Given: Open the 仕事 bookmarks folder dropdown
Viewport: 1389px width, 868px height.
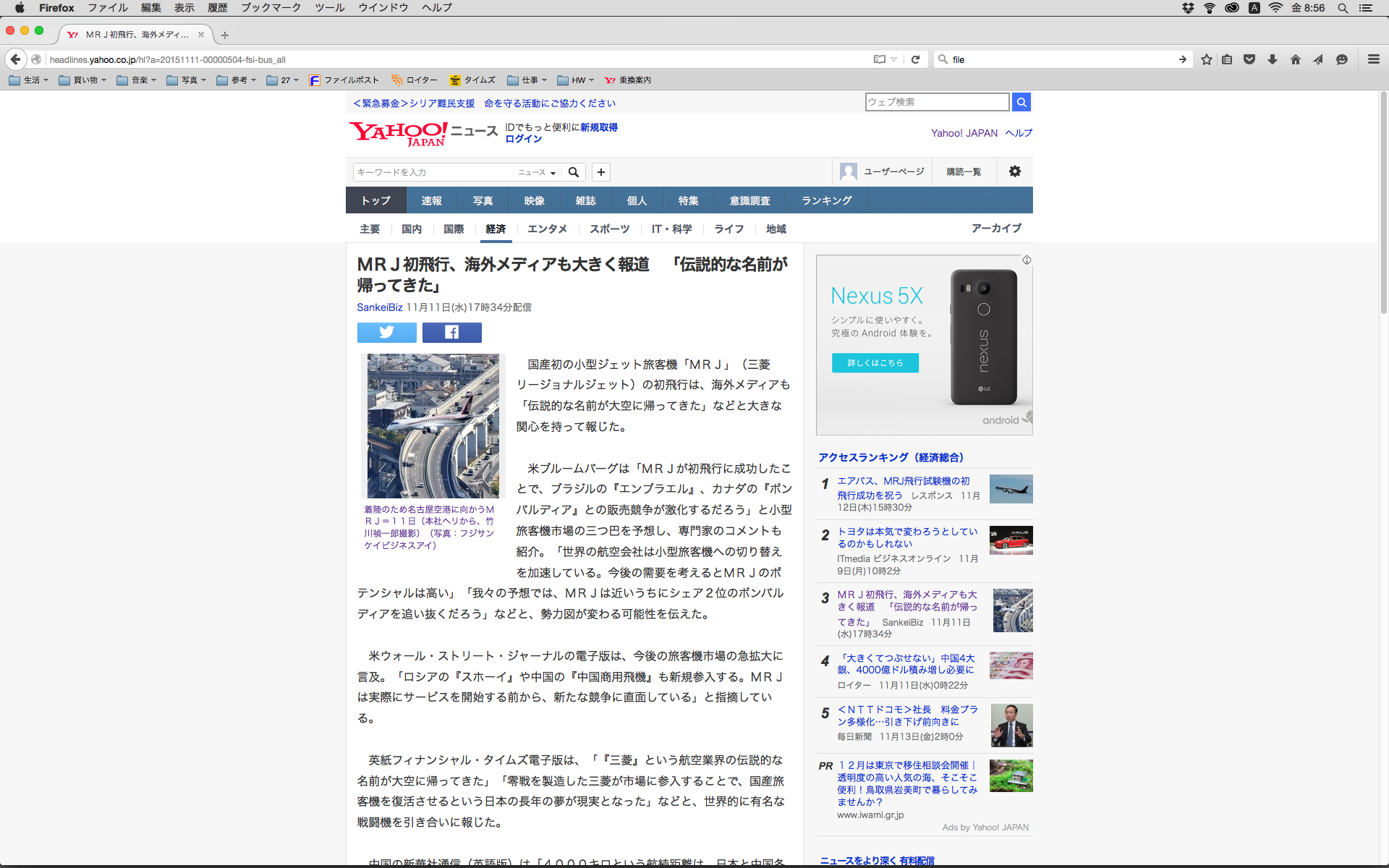Looking at the screenshot, I should [x=527, y=80].
